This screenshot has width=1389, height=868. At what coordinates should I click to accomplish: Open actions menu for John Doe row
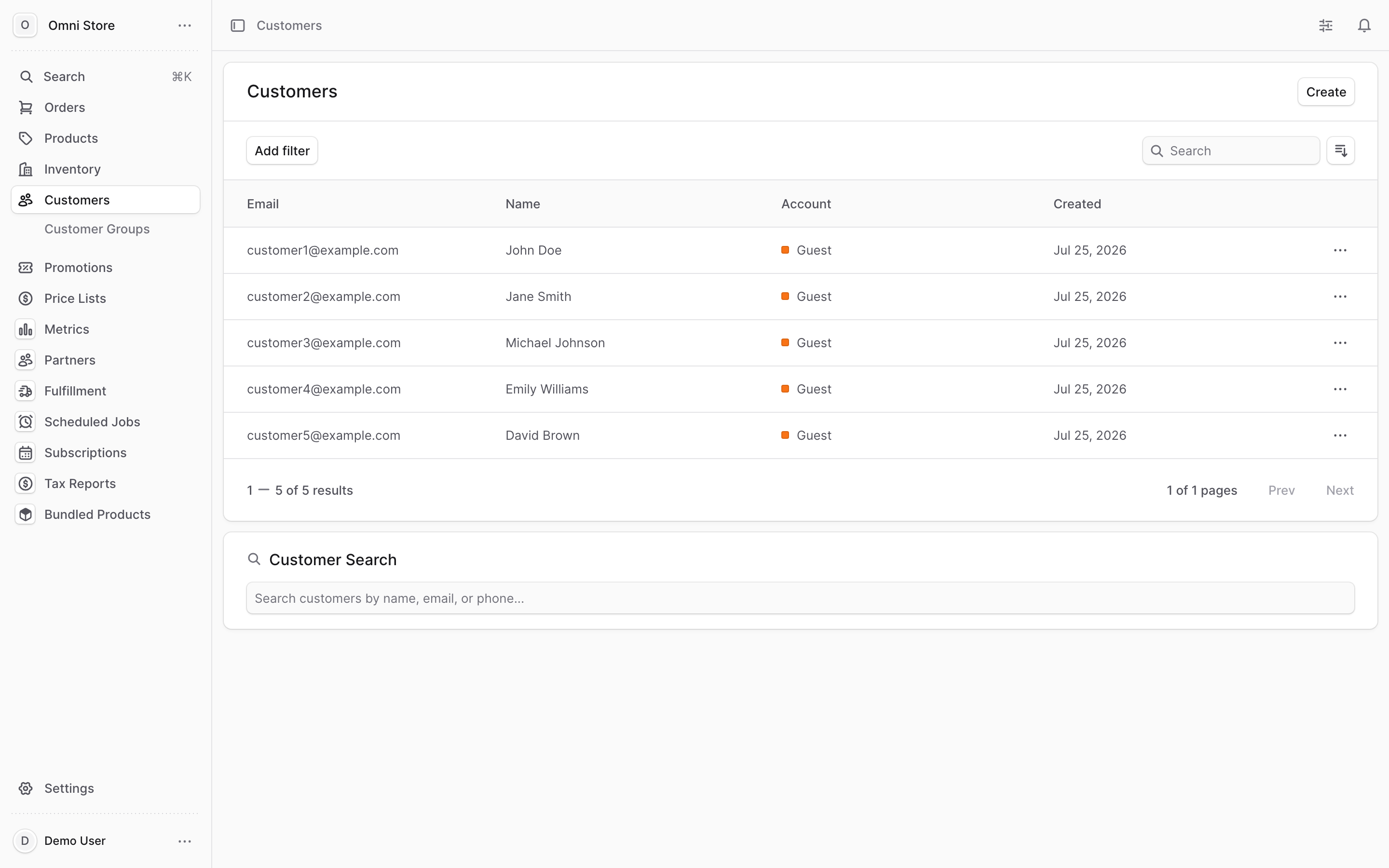pyautogui.click(x=1340, y=250)
